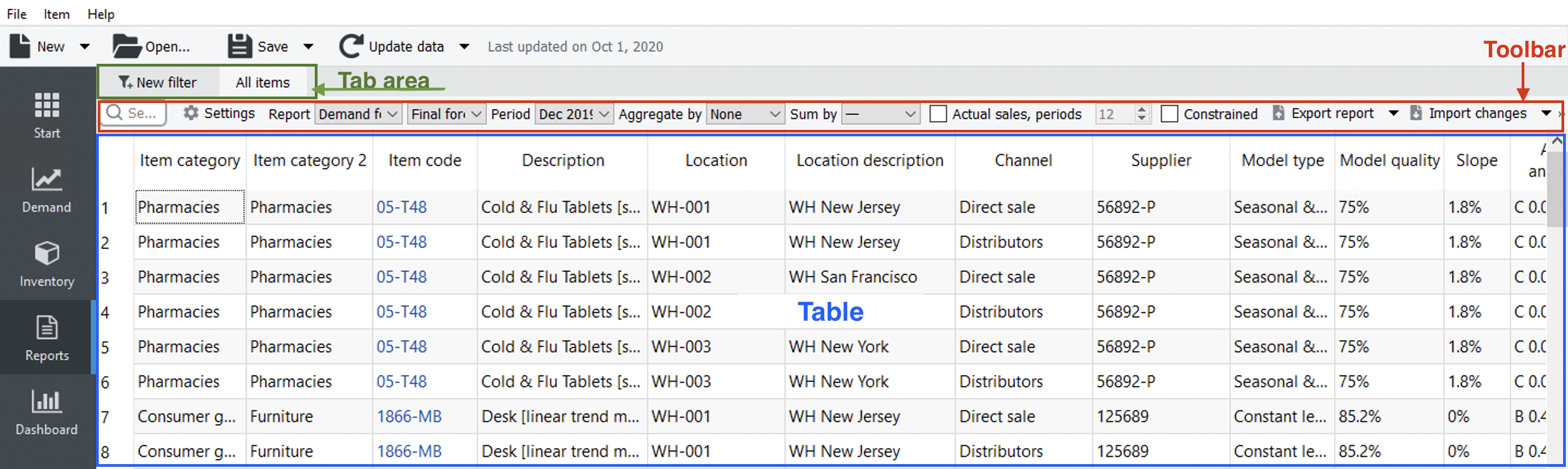Viewport: 1568px width, 469px height.
Task: Toggle the Constrained checkbox
Action: 1169,114
